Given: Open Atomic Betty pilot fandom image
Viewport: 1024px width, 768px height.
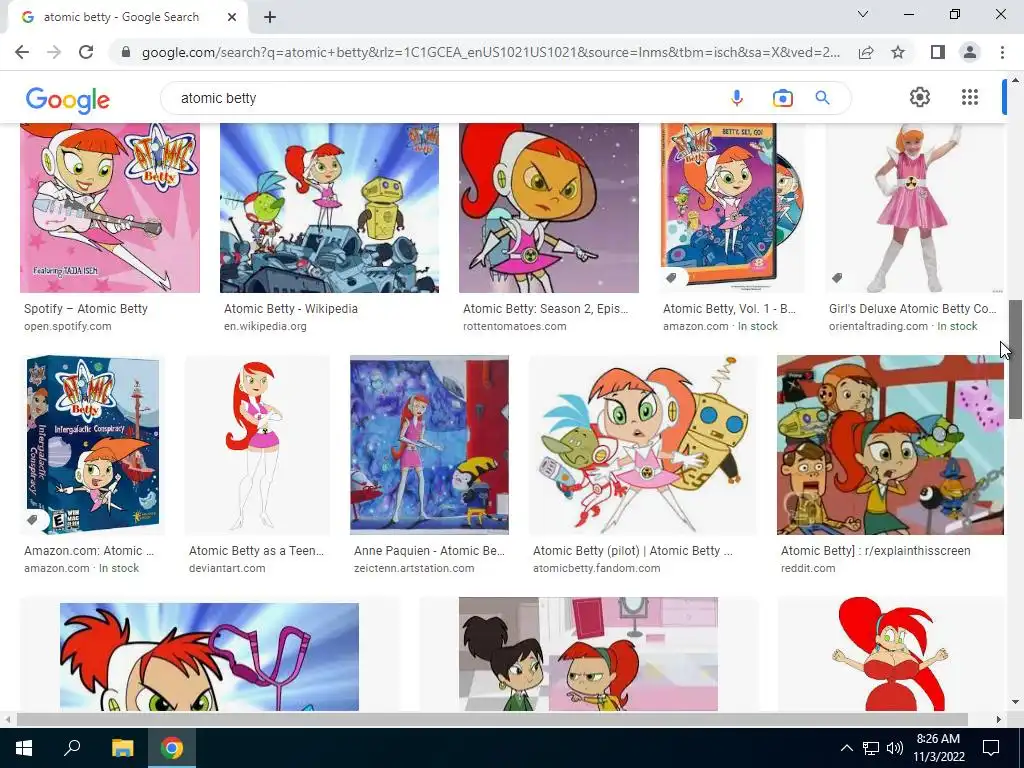Looking at the screenshot, I should tap(643, 445).
